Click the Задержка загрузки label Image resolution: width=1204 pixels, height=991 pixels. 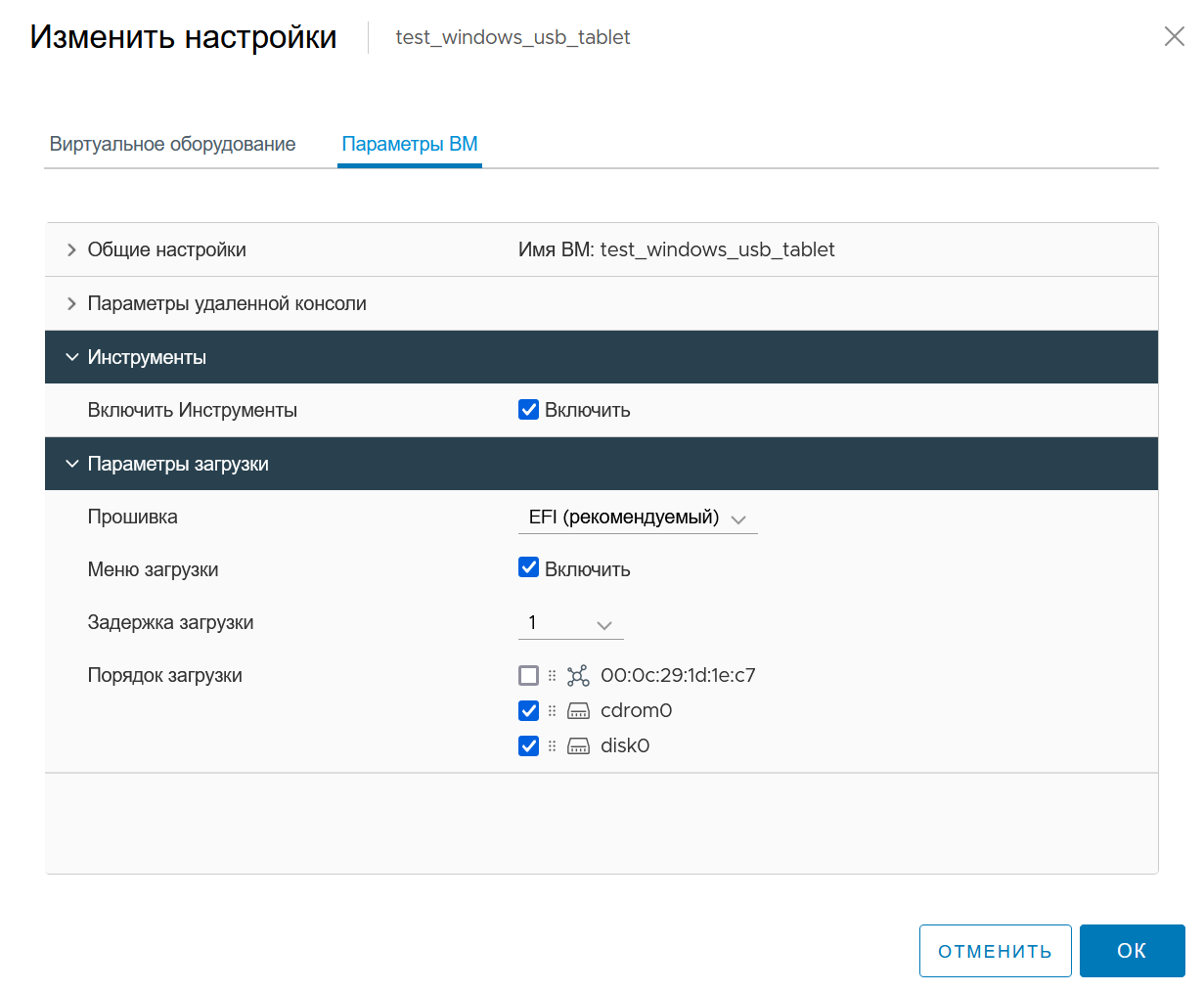point(171,622)
